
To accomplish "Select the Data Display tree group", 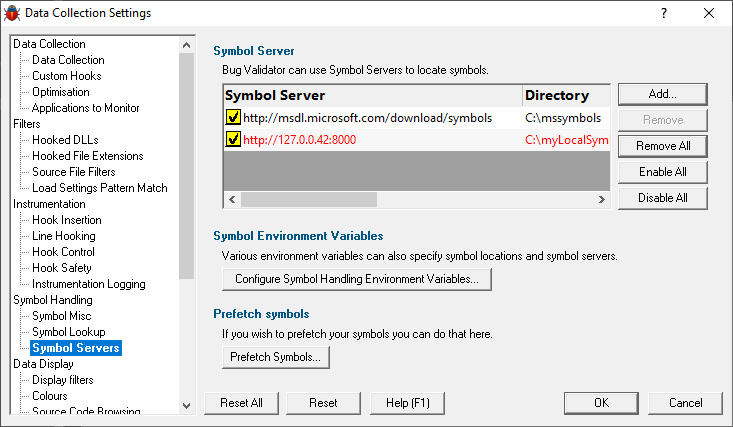I will (43, 364).
